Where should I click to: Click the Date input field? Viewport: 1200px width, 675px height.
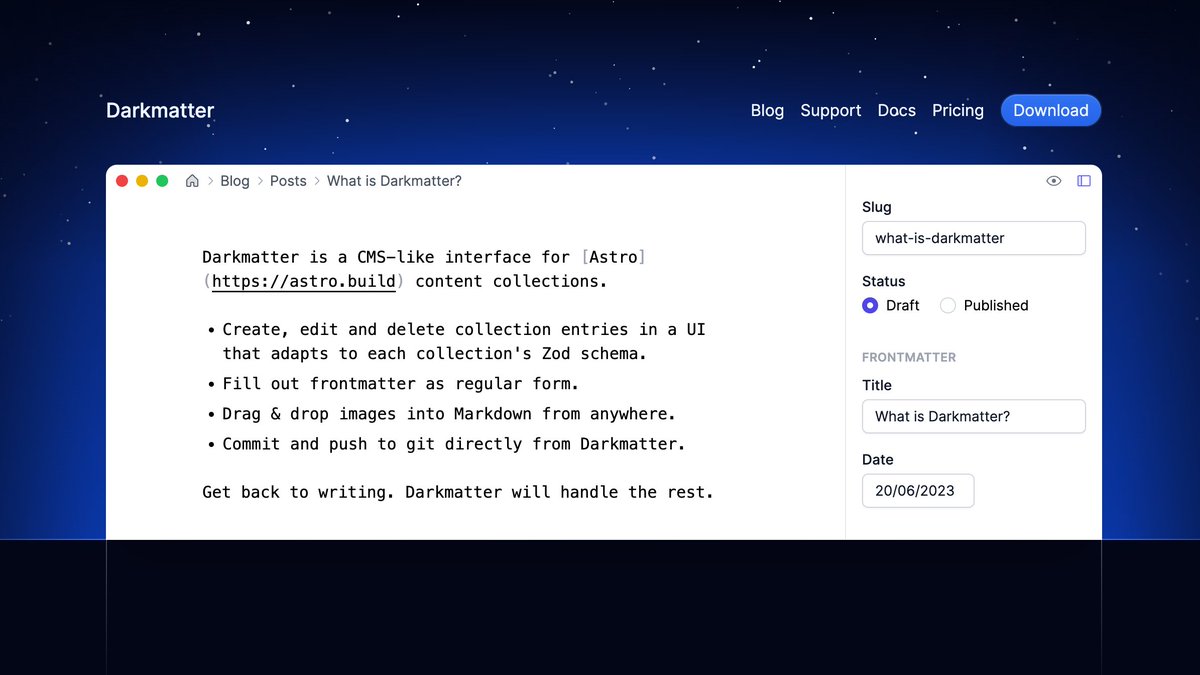[x=918, y=491]
